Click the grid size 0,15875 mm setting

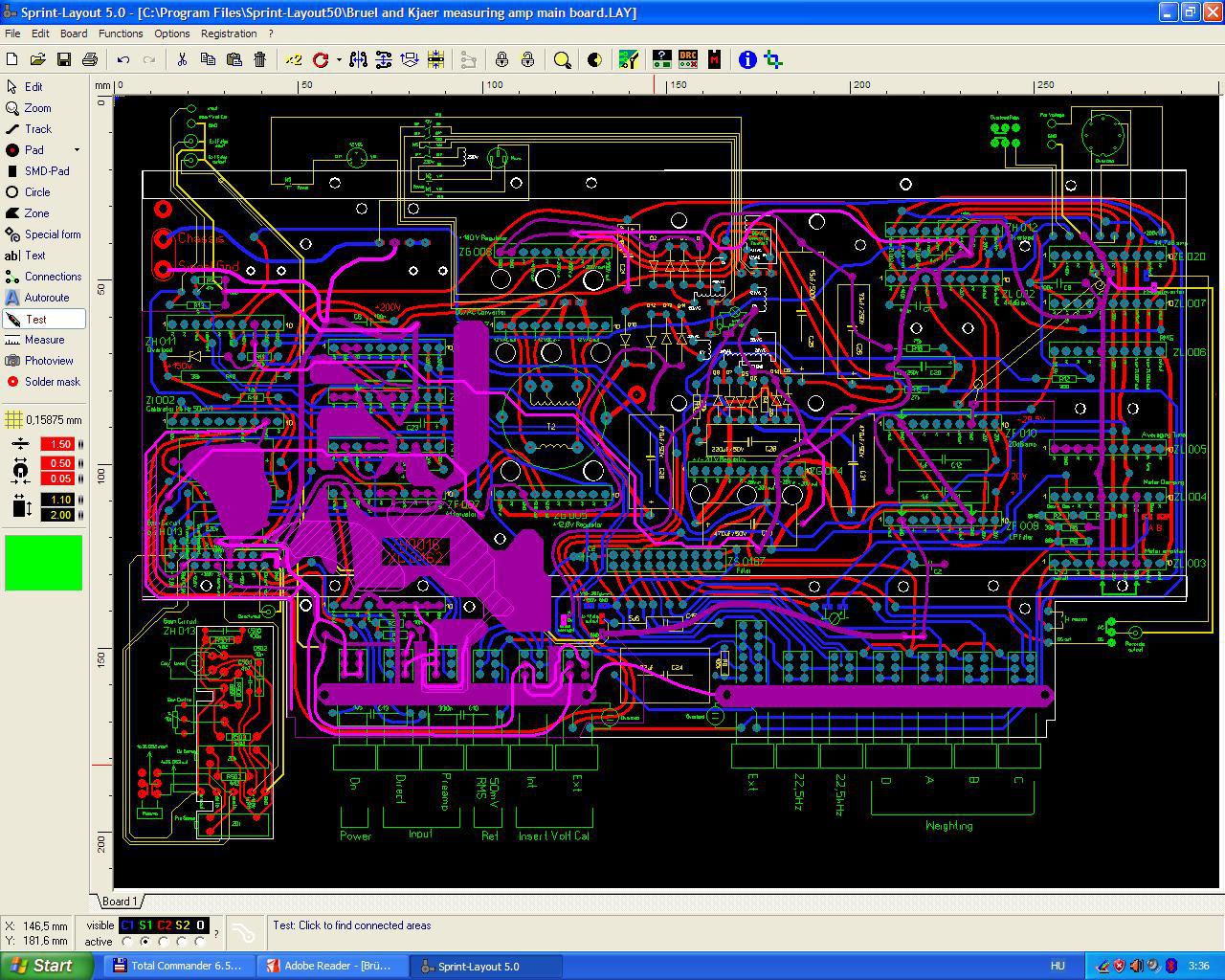click(x=44, y=420)
